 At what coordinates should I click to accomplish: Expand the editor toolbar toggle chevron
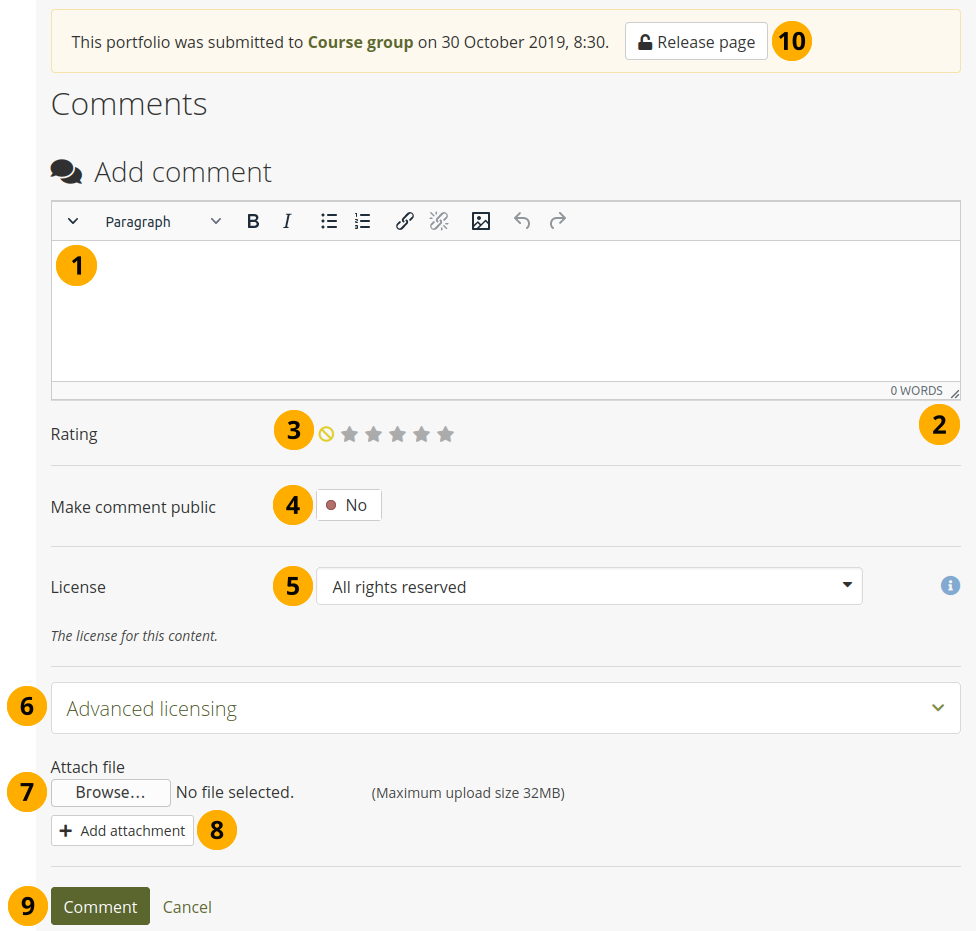pos(73,222)
